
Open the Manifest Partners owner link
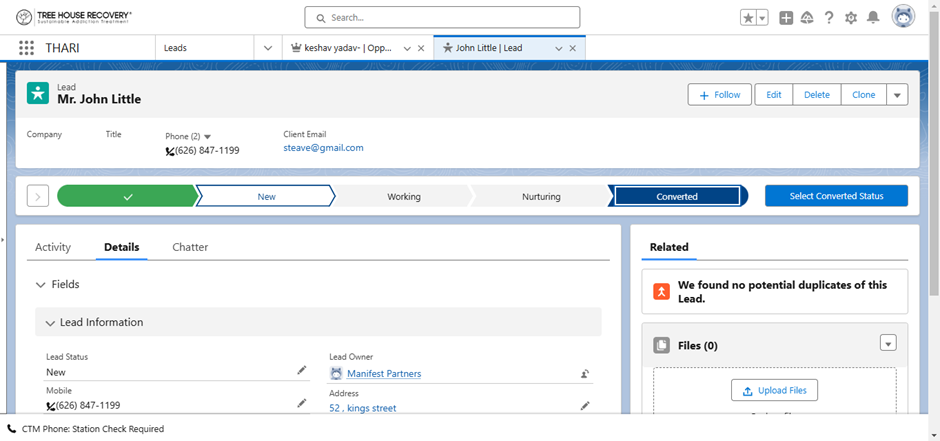coord(384,374)
